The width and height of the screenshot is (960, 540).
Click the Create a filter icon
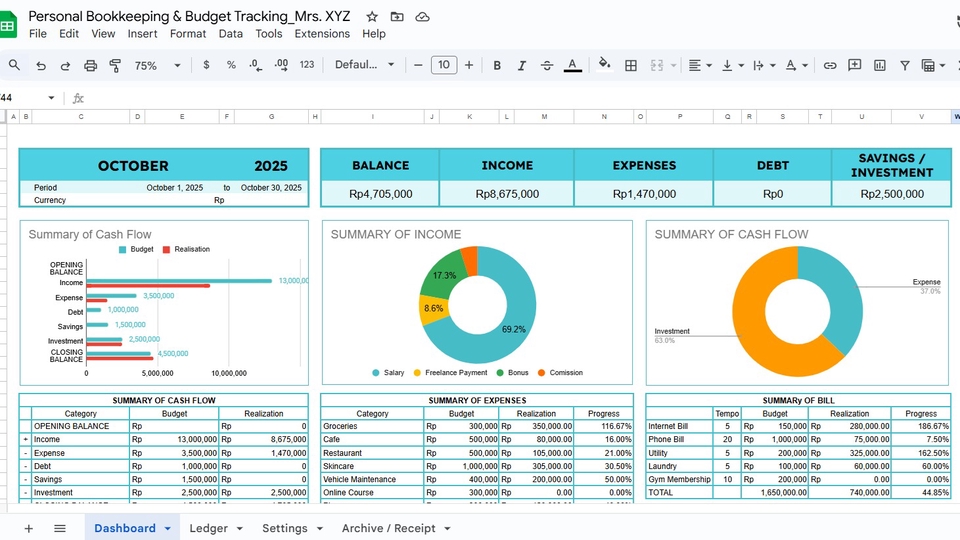click(x=905, y=65)
